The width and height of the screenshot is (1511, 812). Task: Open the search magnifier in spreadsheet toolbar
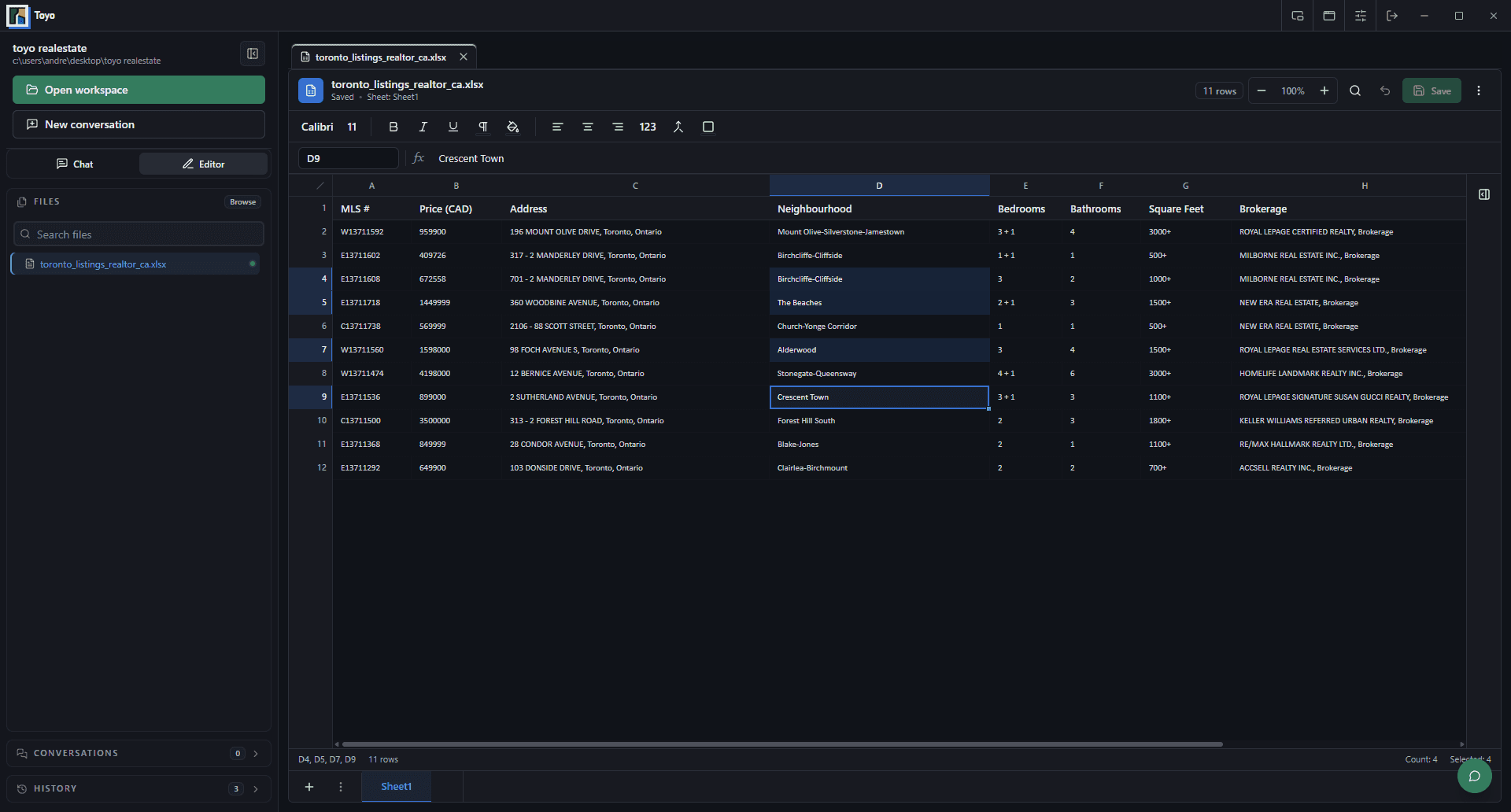(x=1355, y=90)
